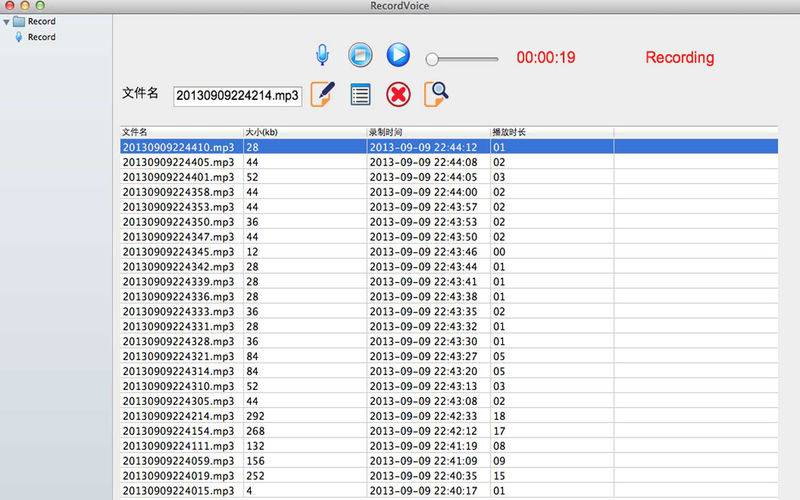
Task: Select row 20130909224401.mp3
Action: [x=449, y=177]
